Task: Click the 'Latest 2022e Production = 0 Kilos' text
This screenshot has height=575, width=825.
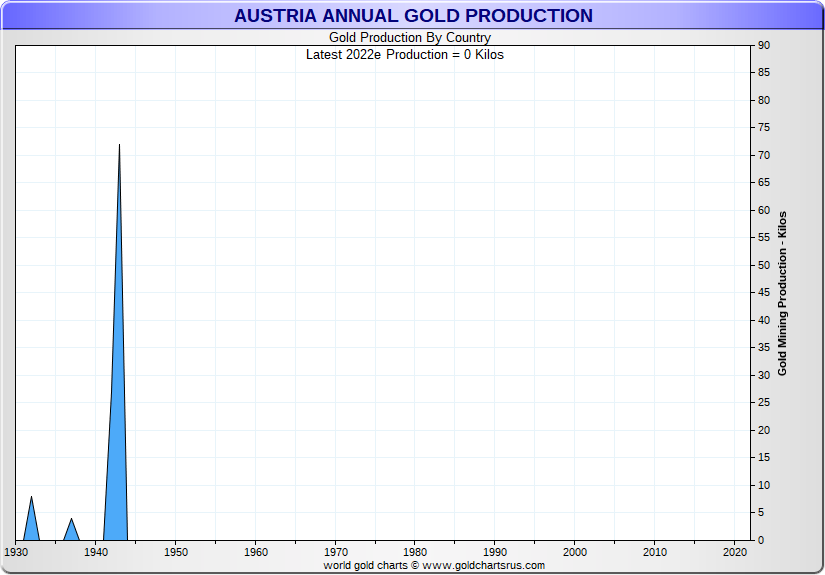Action: (405, 54)
